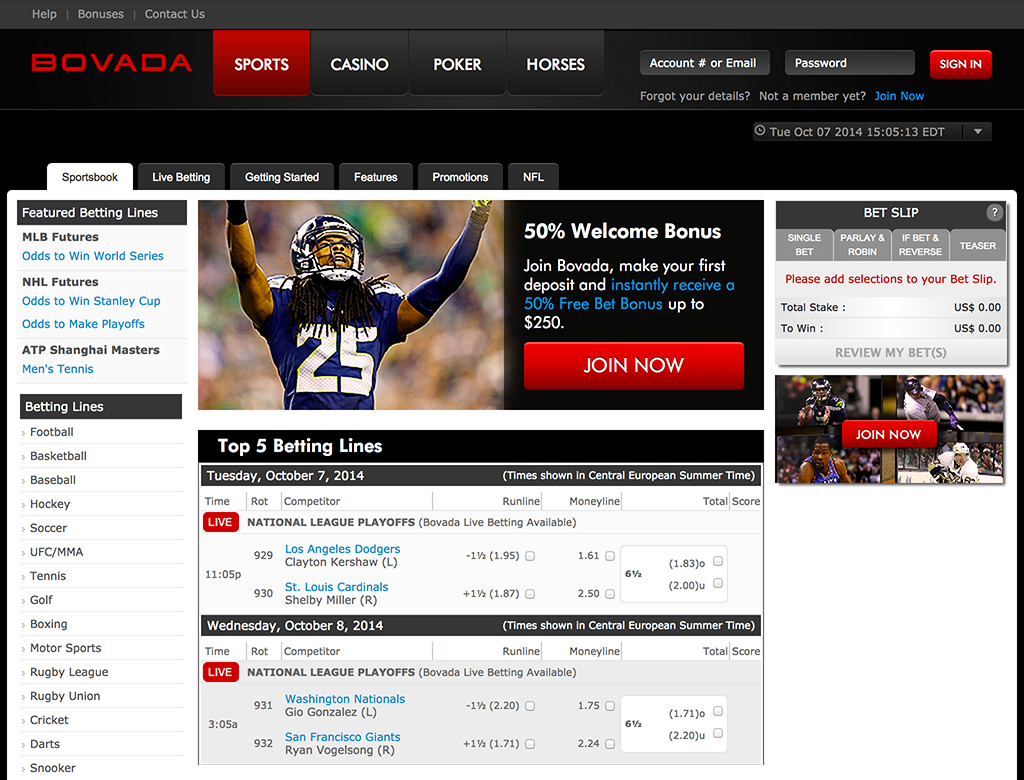1024x780 pixels.
Task: Switch to Getting Started tab
Action: pos(281,177)
